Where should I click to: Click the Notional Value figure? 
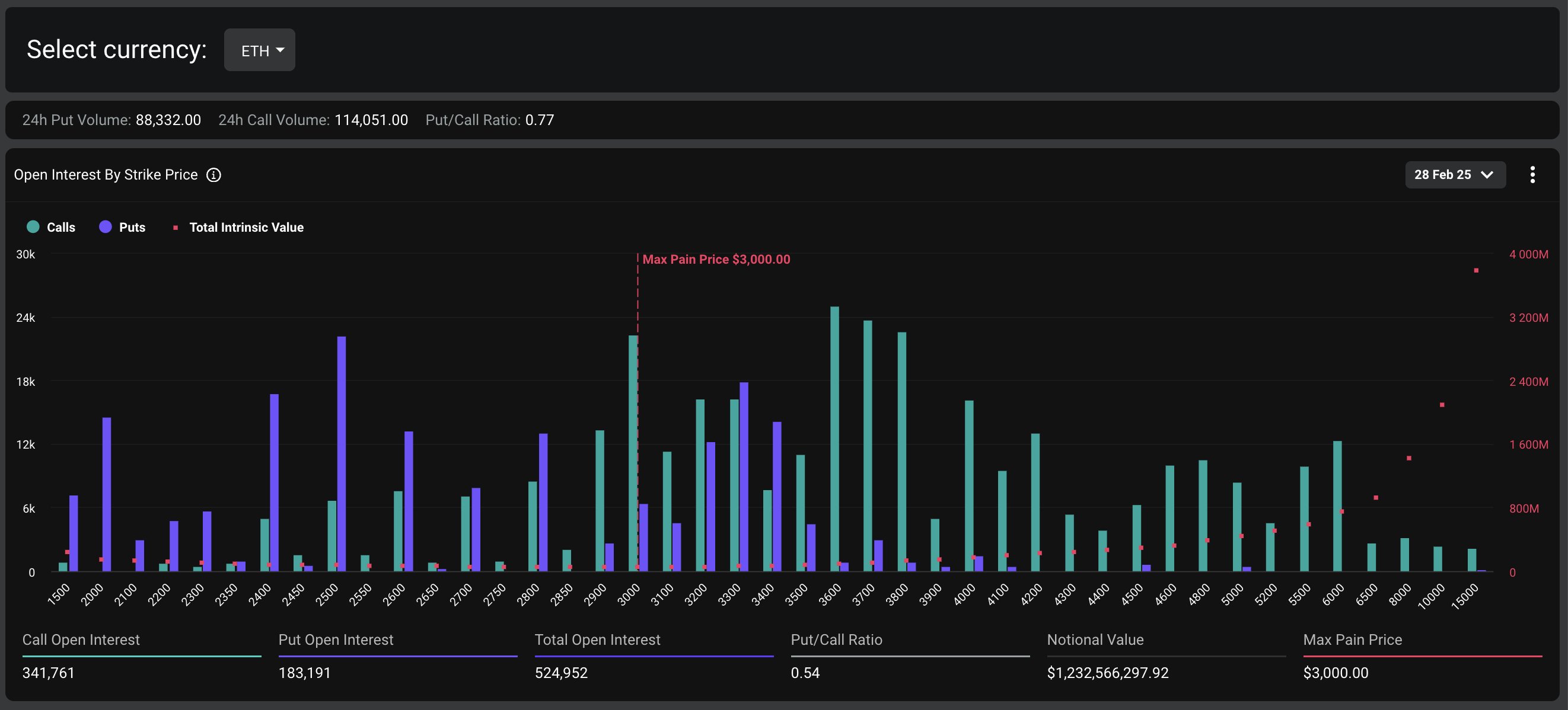[x=1107, y=673]
